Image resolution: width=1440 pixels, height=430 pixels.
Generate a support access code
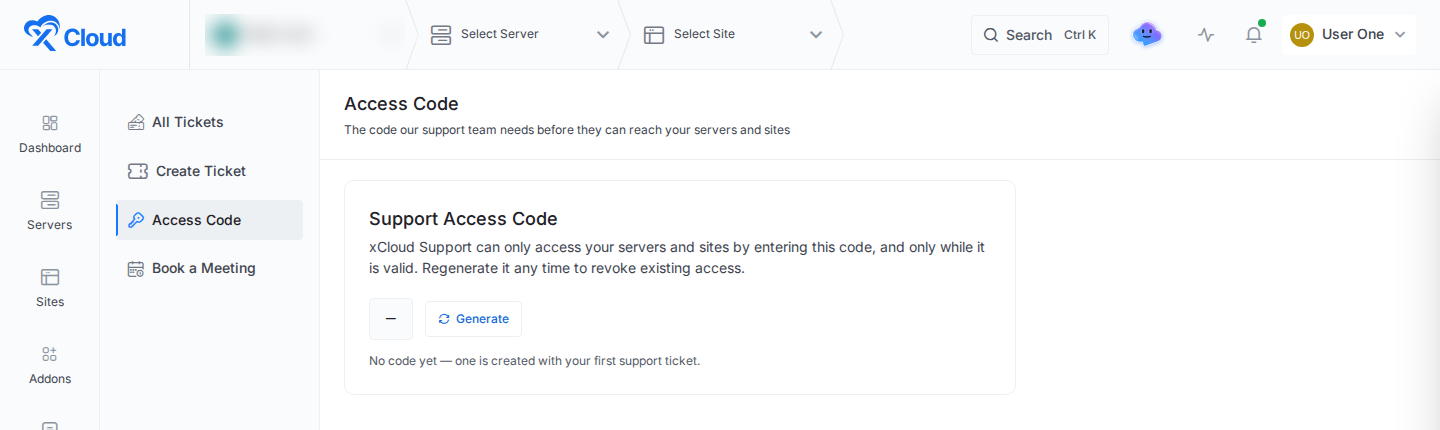click(x=473, y=319)
